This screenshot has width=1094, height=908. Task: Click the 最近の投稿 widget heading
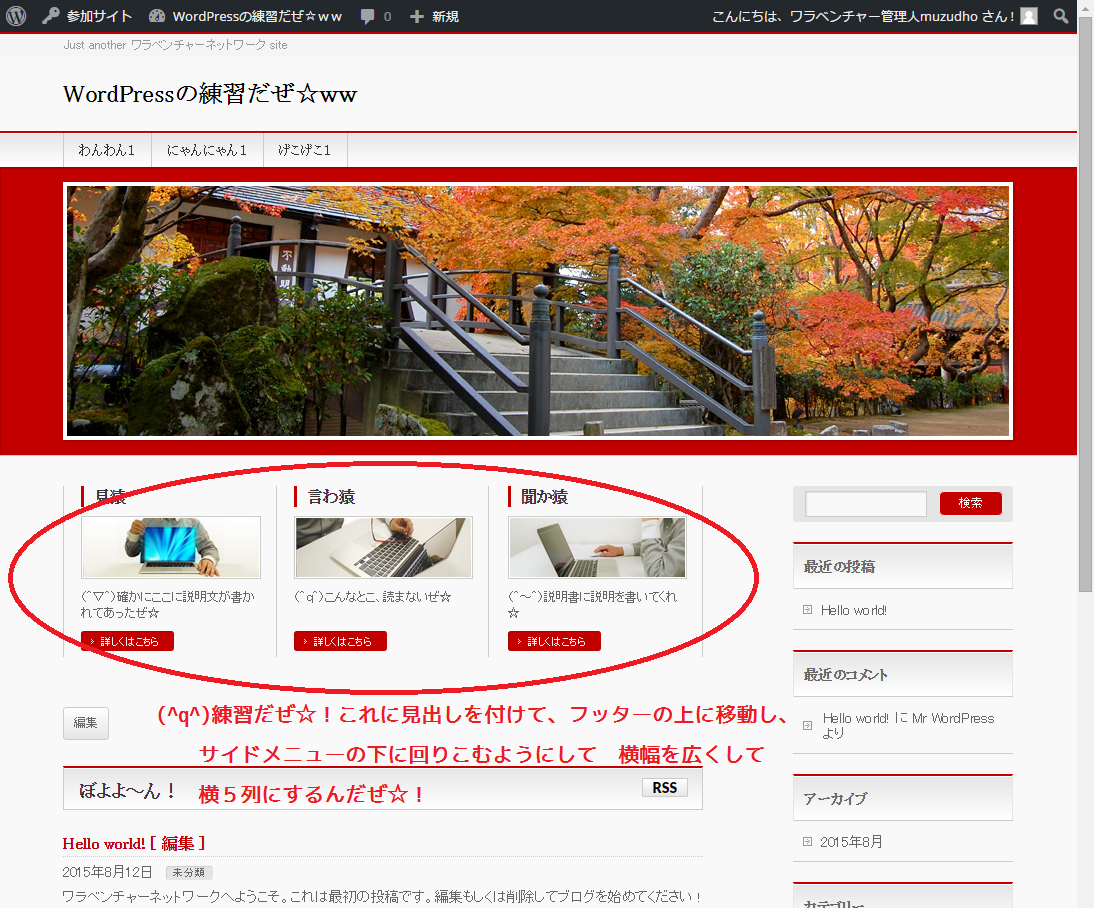coord(839,566)
